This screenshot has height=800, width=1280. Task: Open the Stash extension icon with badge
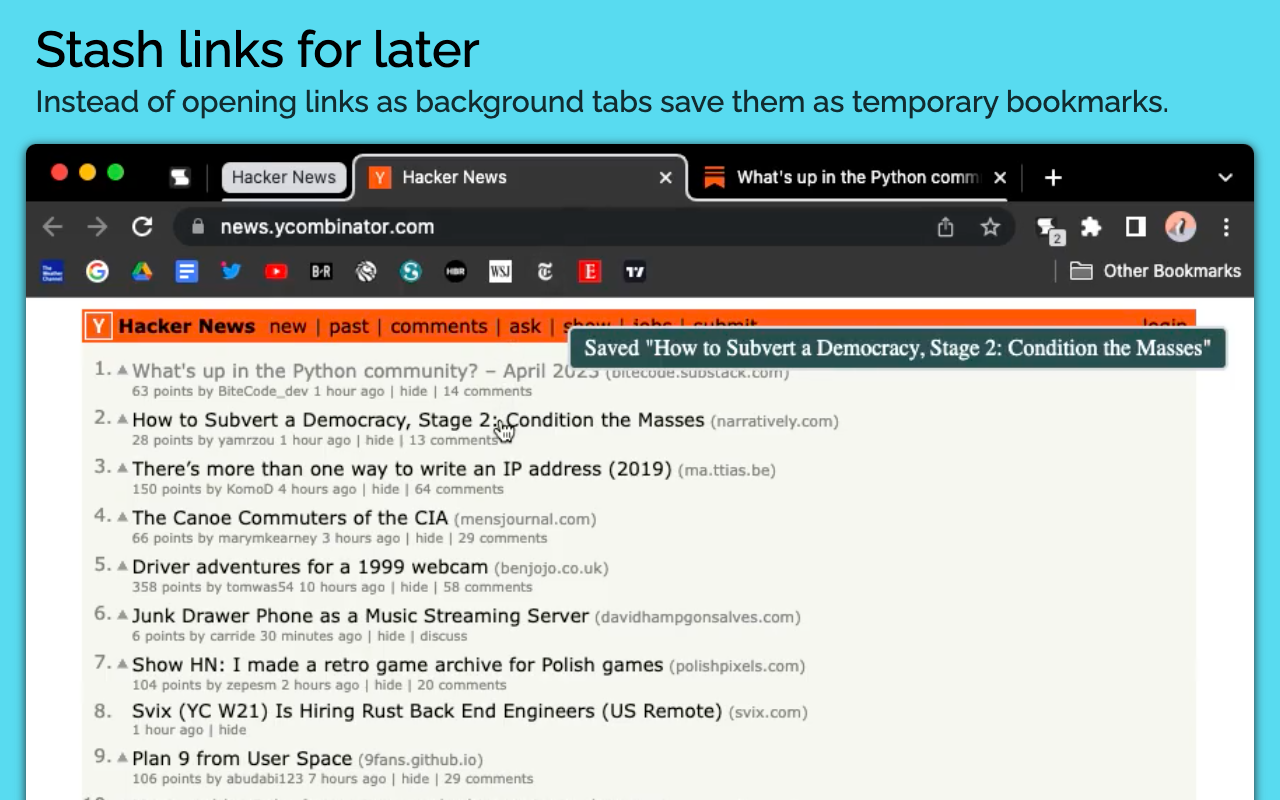1047,228
